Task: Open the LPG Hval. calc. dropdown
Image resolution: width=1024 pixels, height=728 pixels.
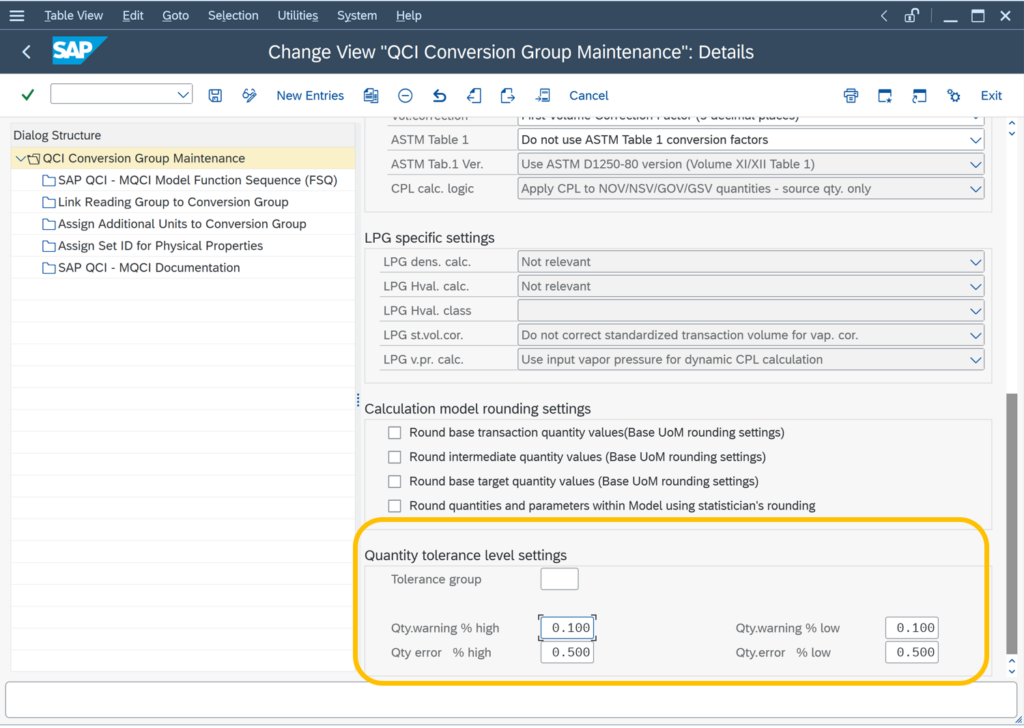Action: [975, 286]
